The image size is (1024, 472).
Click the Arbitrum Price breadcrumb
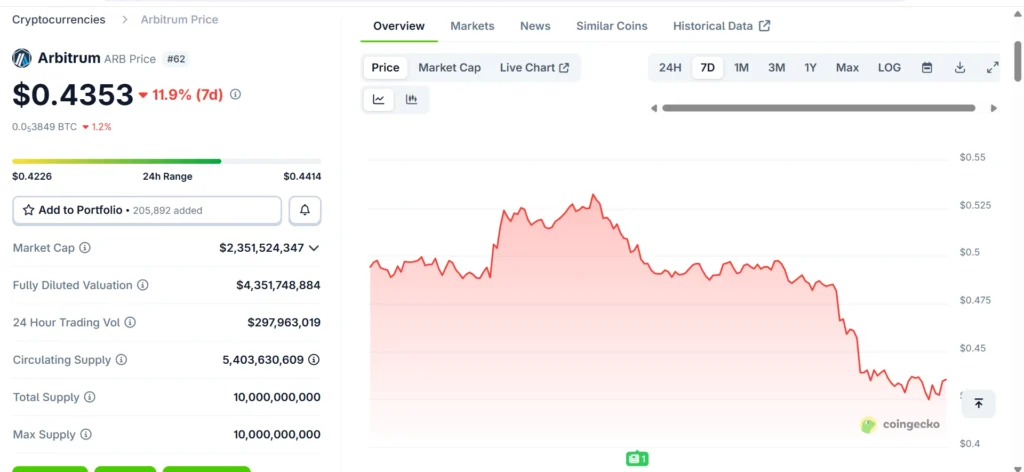[x=180, y=20]
